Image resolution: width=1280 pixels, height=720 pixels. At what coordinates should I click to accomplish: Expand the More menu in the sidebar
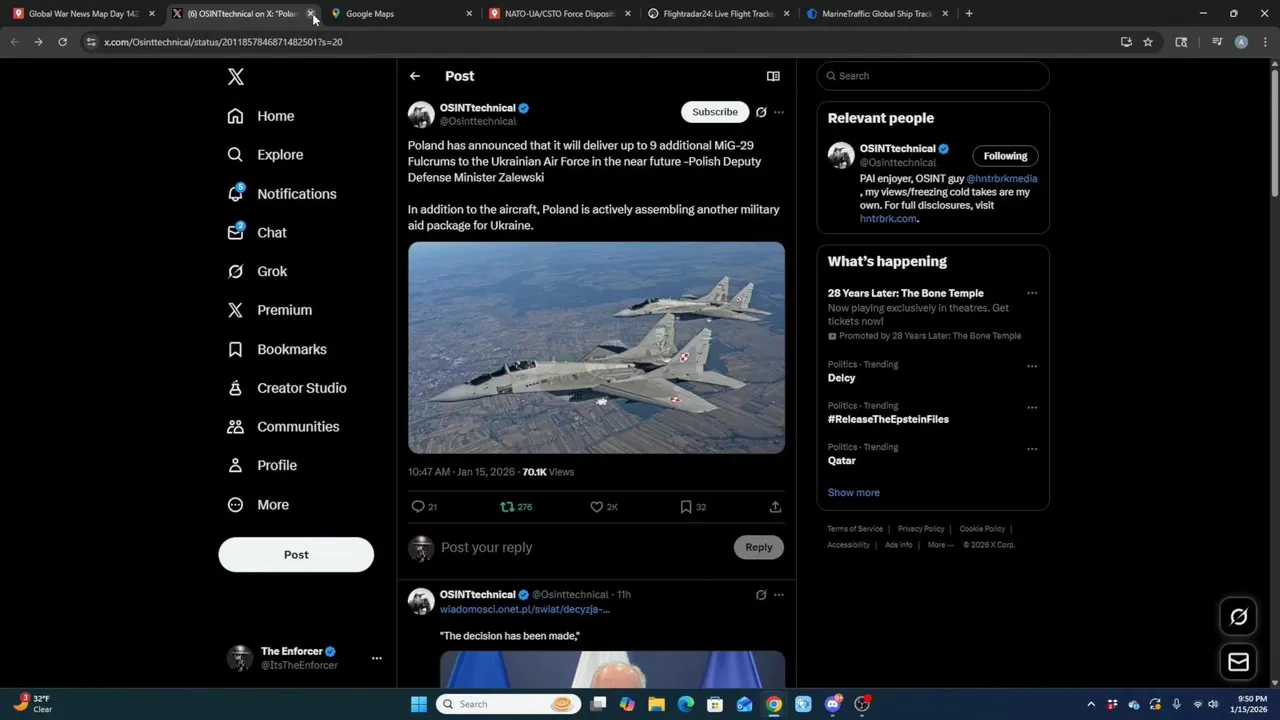257,505
